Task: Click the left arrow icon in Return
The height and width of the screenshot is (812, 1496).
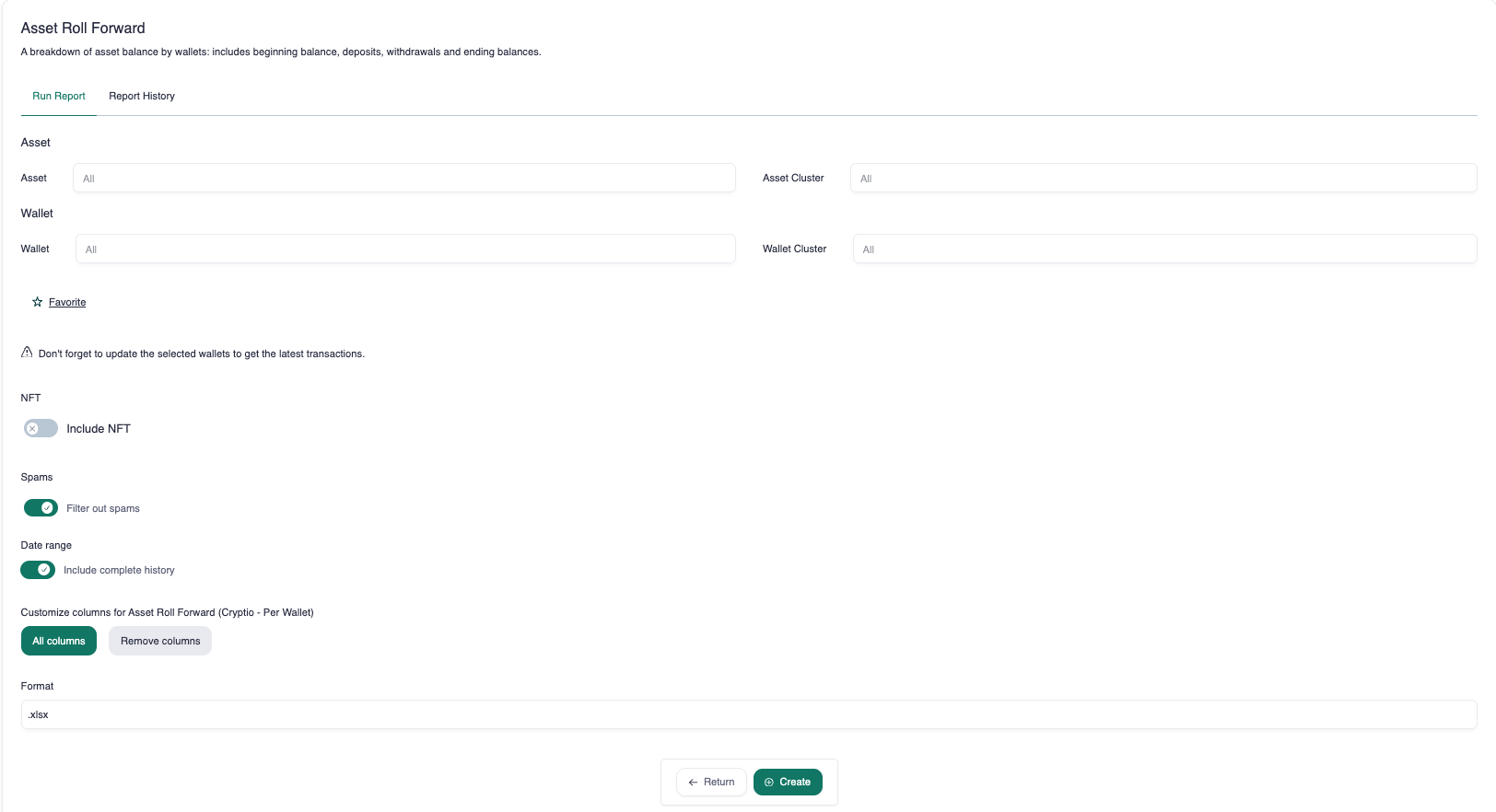Action: [x=693, y=783]
